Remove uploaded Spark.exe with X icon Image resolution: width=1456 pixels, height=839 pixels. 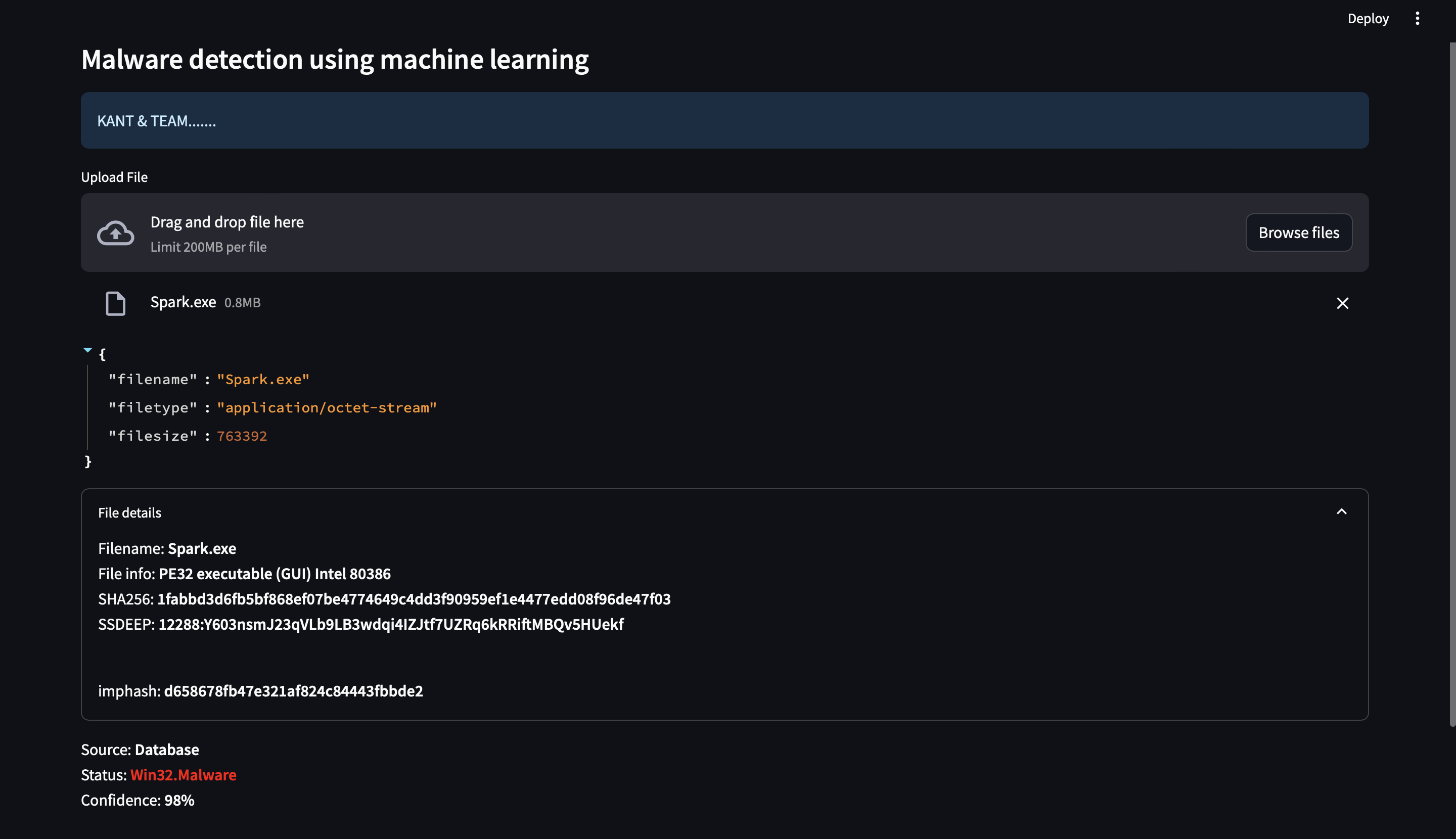tap(1342, 303)
